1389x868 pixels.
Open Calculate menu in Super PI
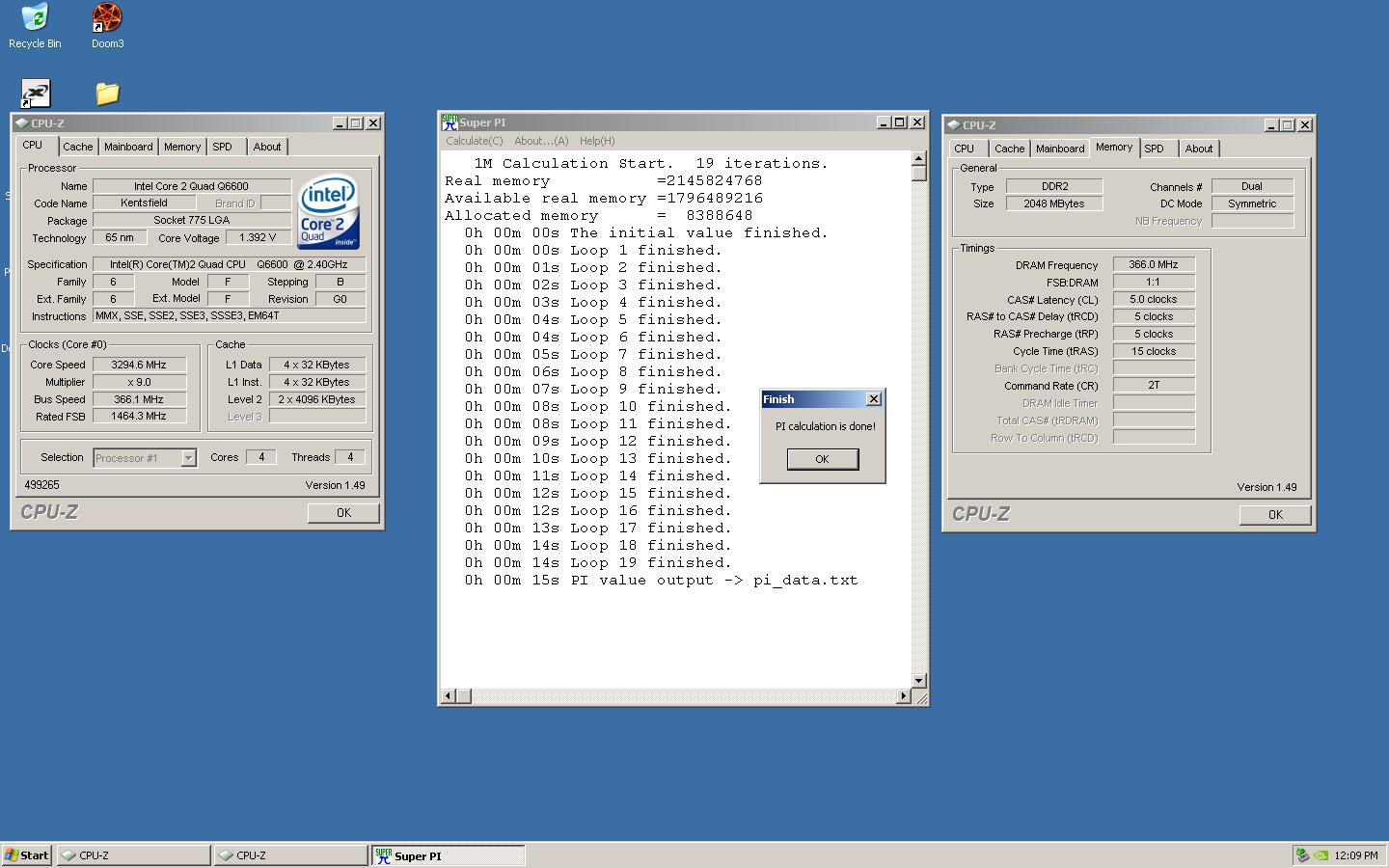pyautogui.click(x=474, y=141)
